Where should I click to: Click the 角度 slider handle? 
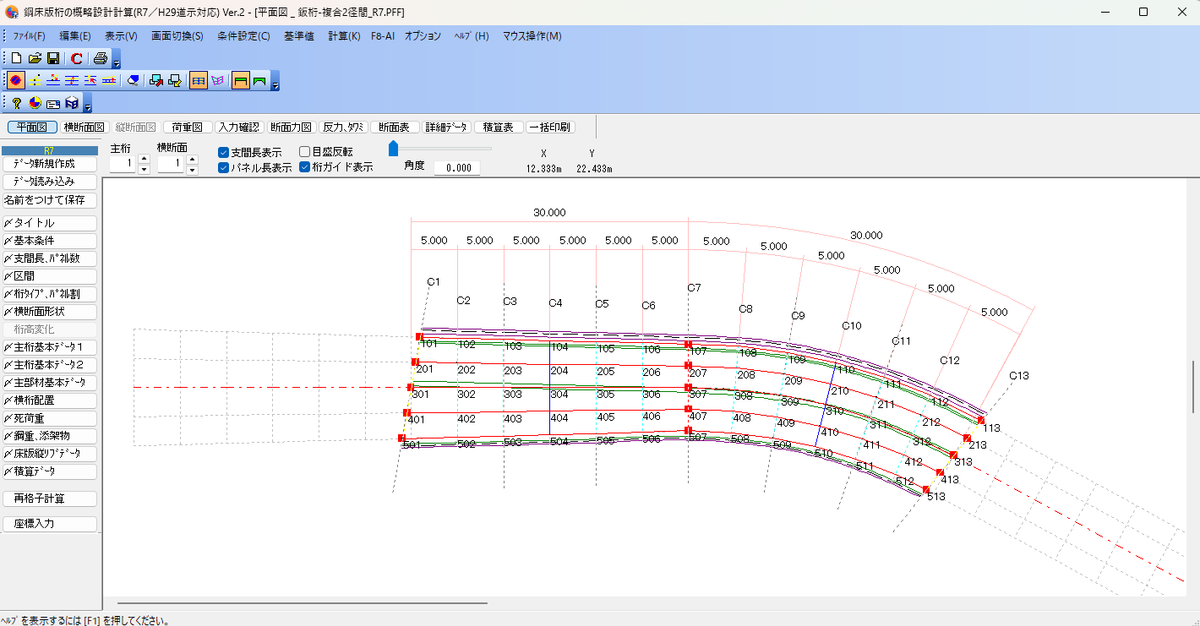point(393,149)
